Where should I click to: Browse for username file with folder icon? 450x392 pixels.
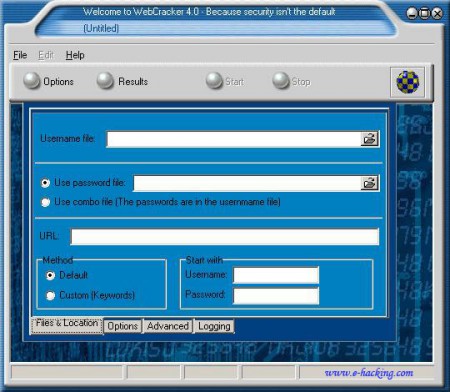coord(370,139)
